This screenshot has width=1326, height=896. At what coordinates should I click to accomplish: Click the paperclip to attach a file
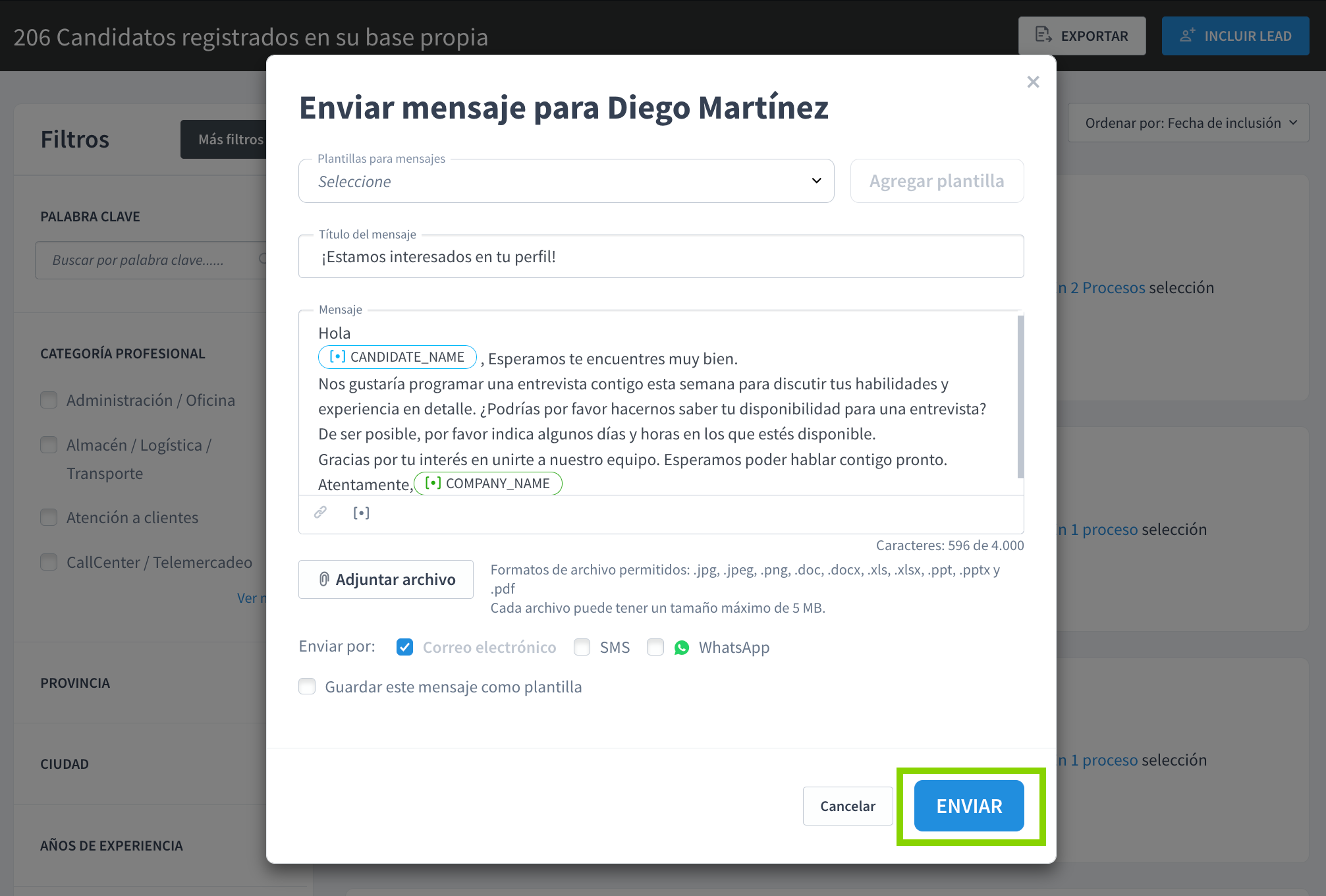click(x=323, y=579)
